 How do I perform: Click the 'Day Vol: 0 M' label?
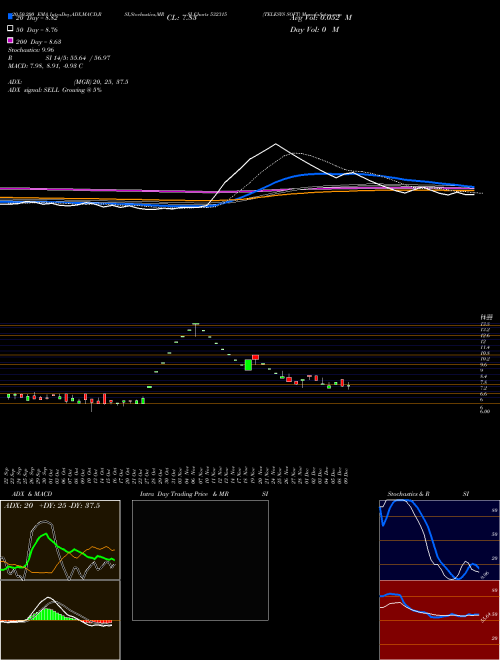[314, 29]
